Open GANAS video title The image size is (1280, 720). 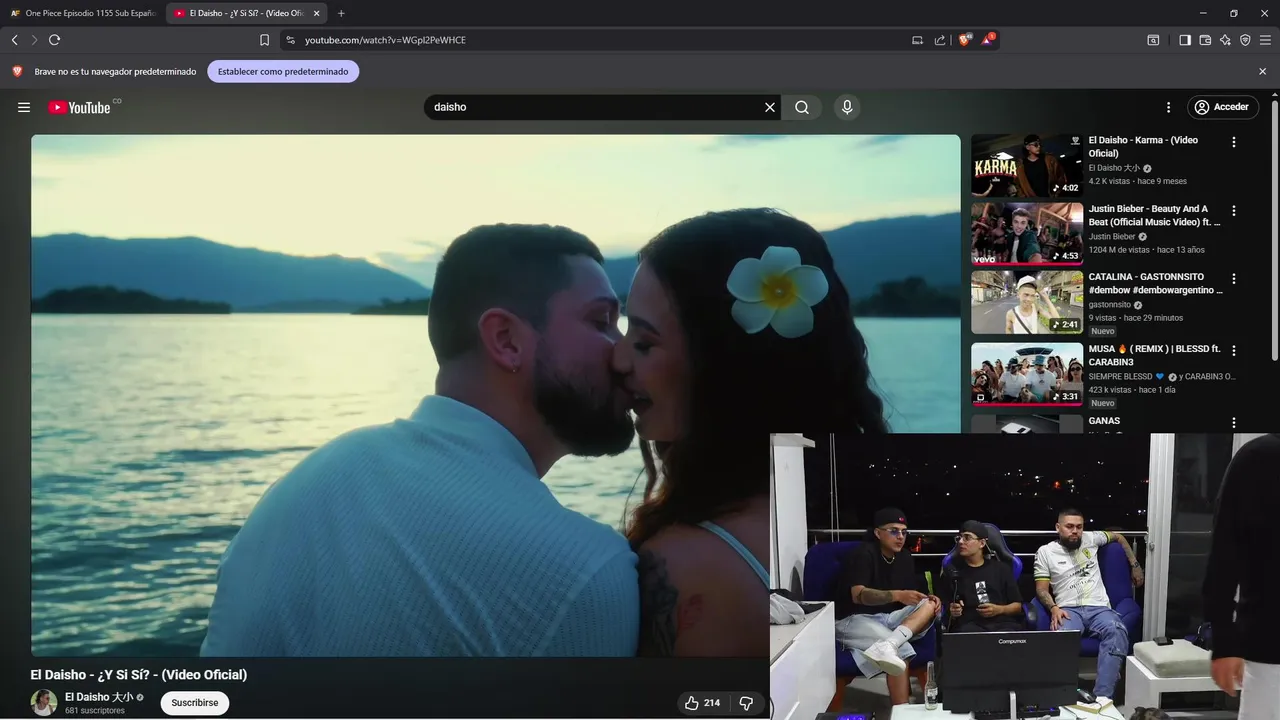pos(1104,421)
